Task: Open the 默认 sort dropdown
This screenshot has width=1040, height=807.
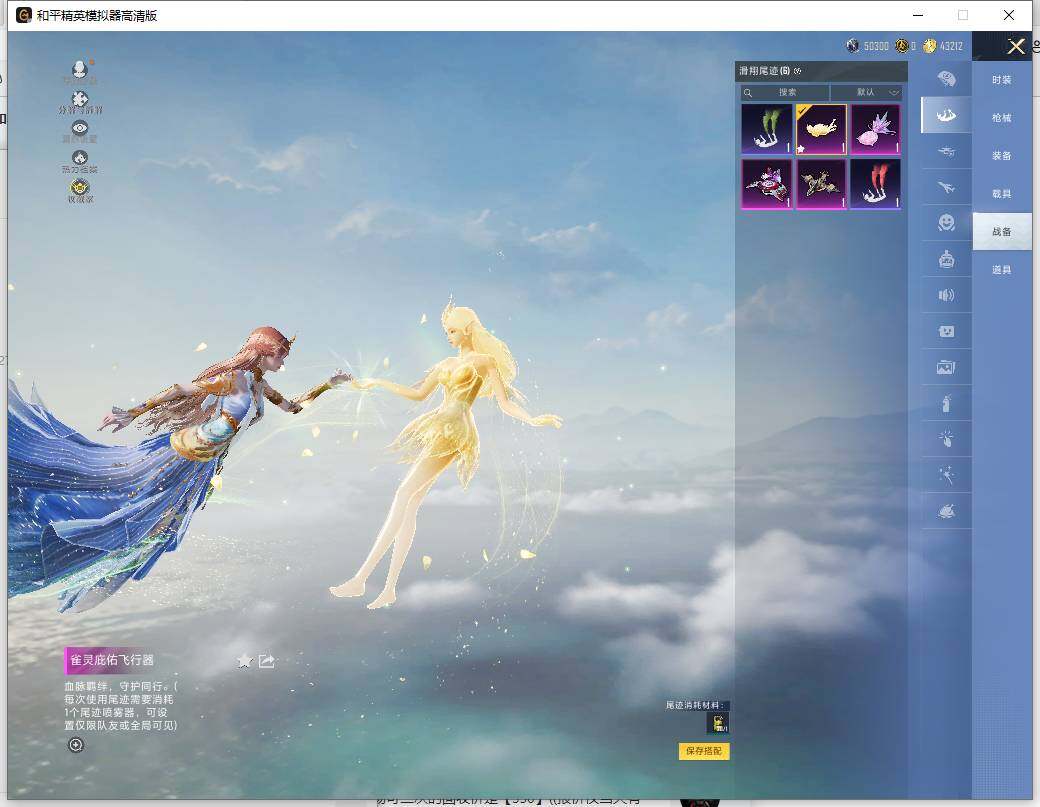Action: [x=866, y=92]
